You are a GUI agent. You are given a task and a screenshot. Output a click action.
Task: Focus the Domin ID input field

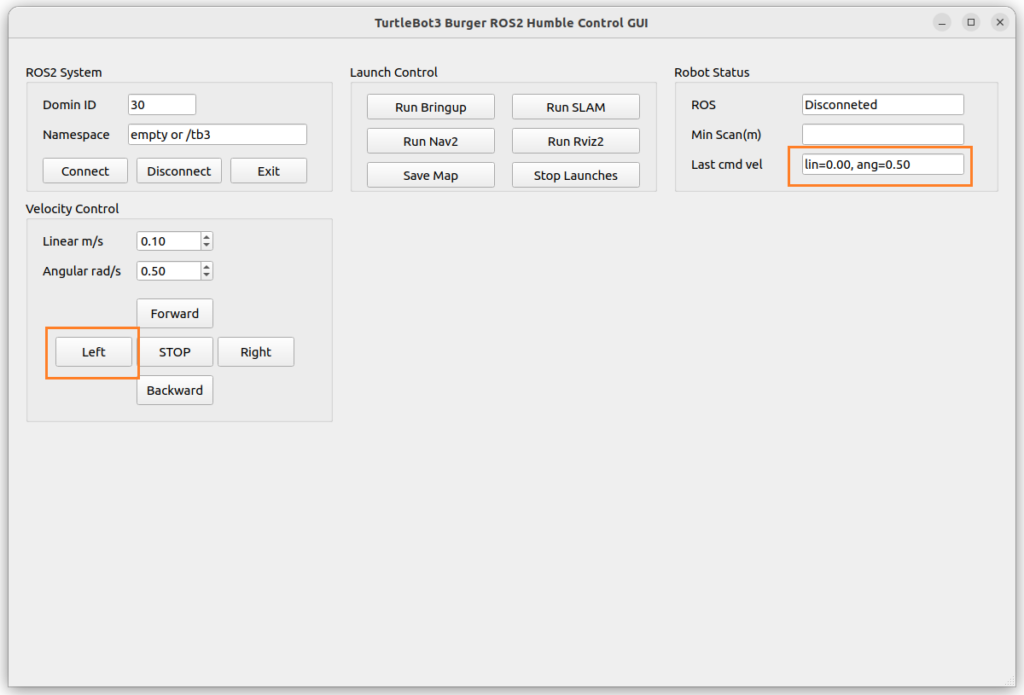[x=162, y=105]
